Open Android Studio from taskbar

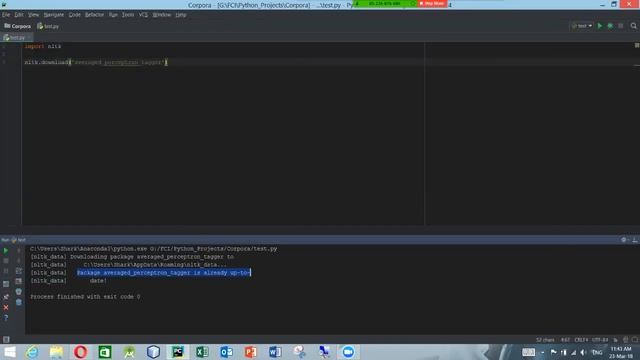(129, 352)
